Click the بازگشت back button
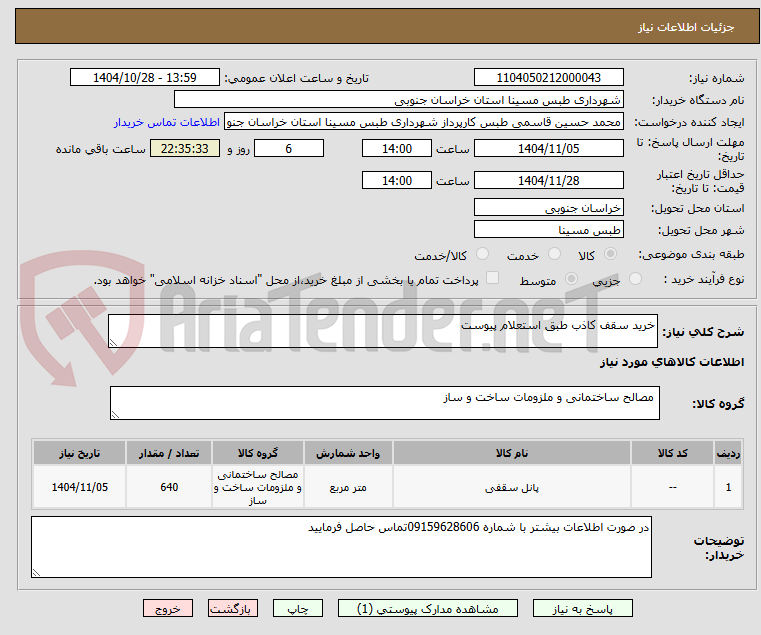The width and height of the screenshot is (761, 635). click(233, 608)
